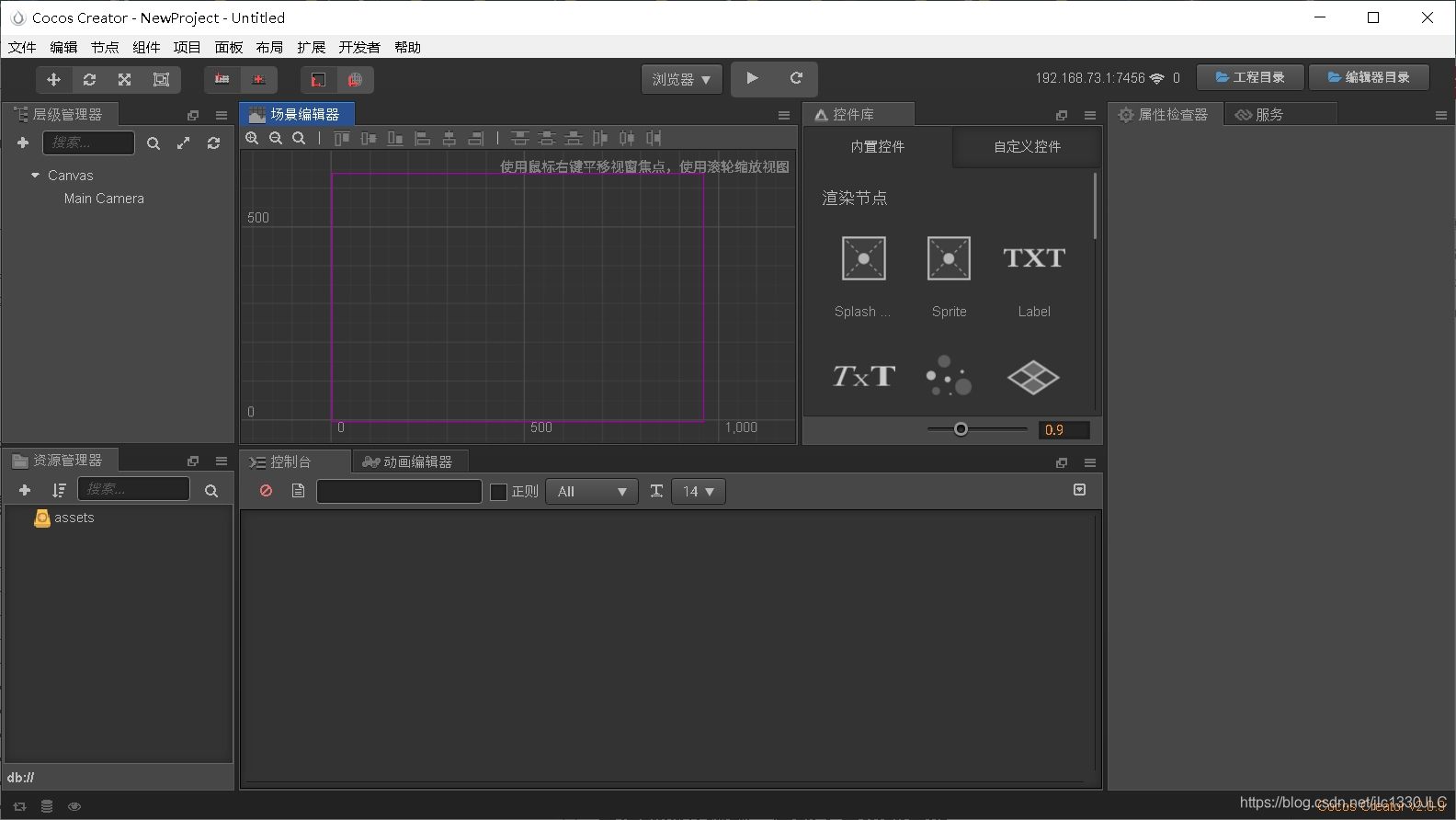The width and height of the screenshot is (1456, 820).
Task: Open the console log file
Action: [x=298, y=491]
